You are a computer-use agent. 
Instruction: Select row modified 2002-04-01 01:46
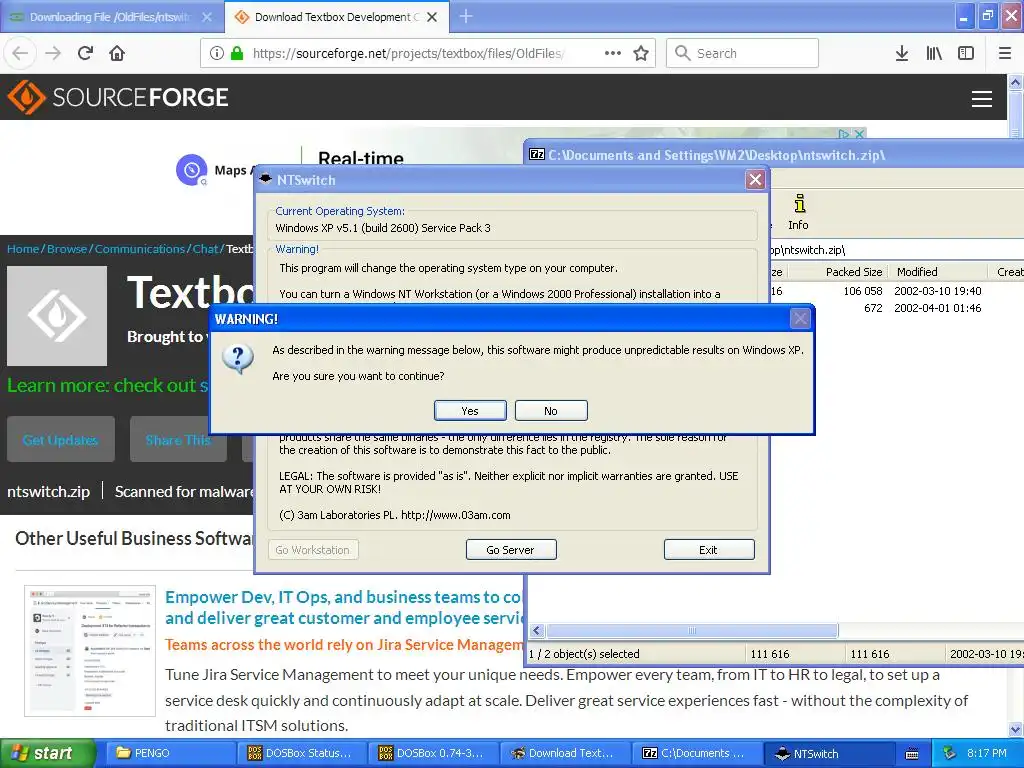[x=897, y=308]
